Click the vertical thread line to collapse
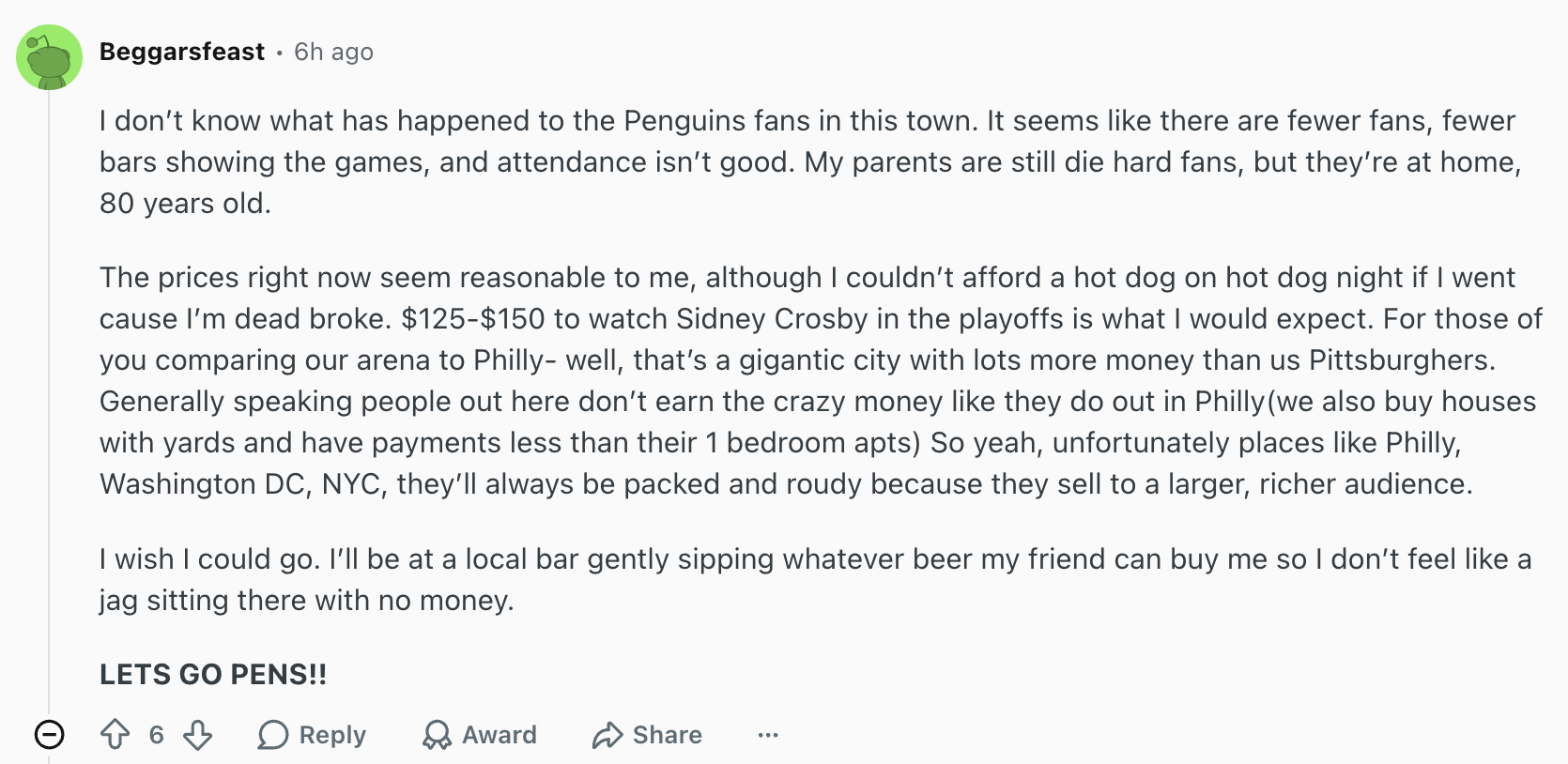This screenshot has height=764, width=1568. (49, 375)
